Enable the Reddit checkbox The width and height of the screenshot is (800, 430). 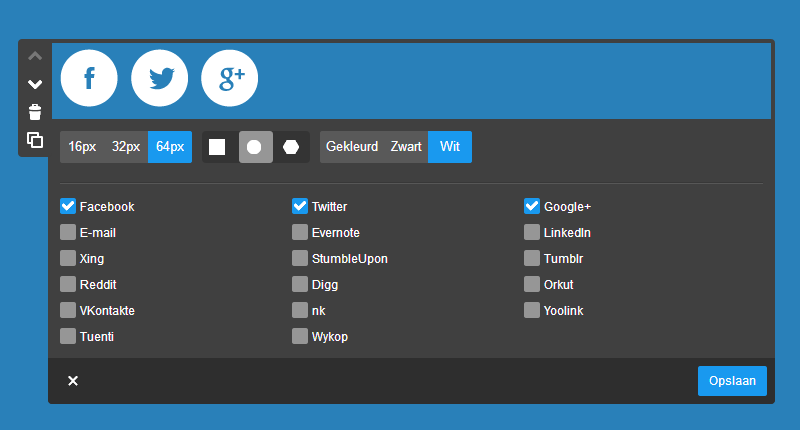coord(68,284)
